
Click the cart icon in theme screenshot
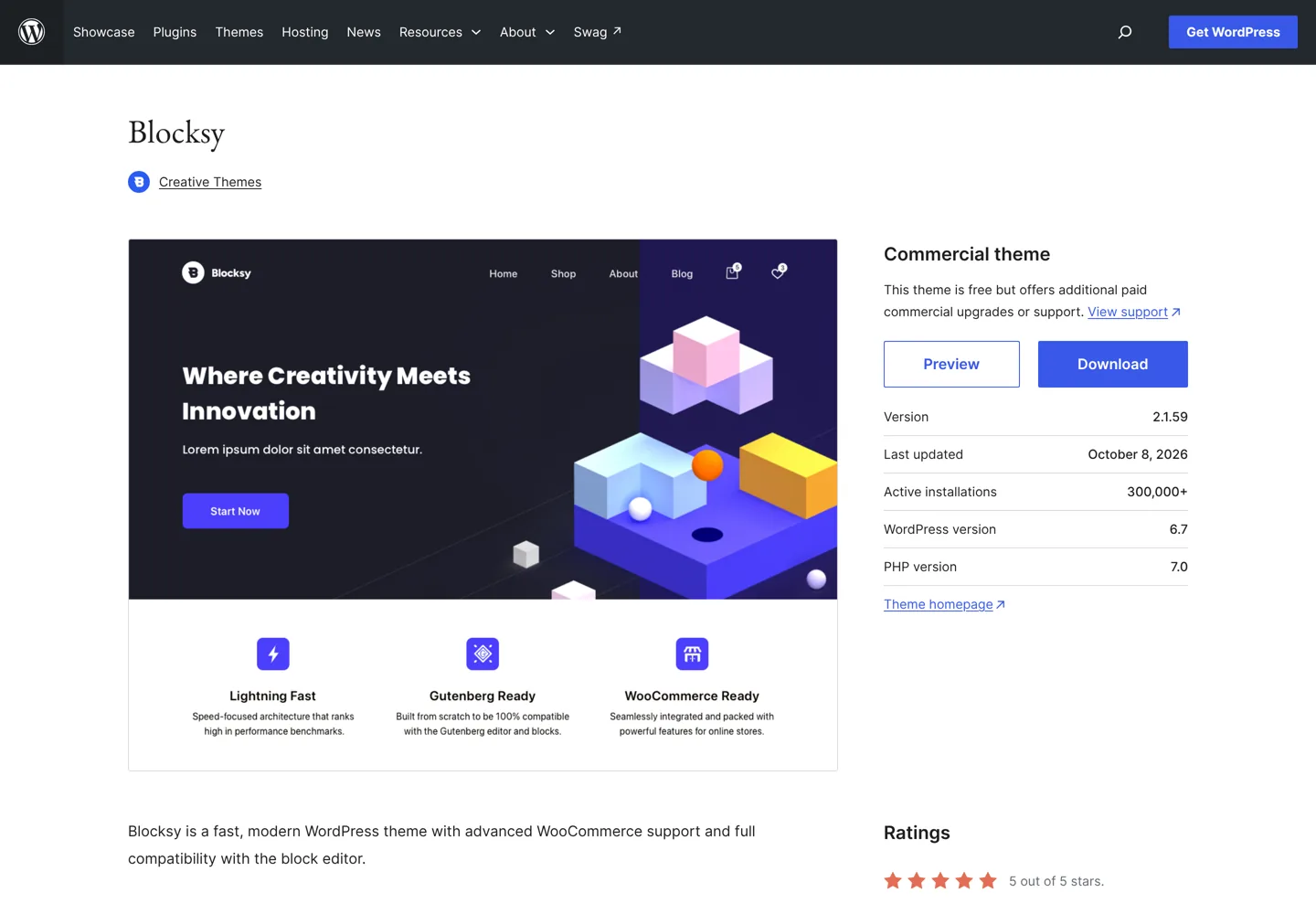coord(733,271)
